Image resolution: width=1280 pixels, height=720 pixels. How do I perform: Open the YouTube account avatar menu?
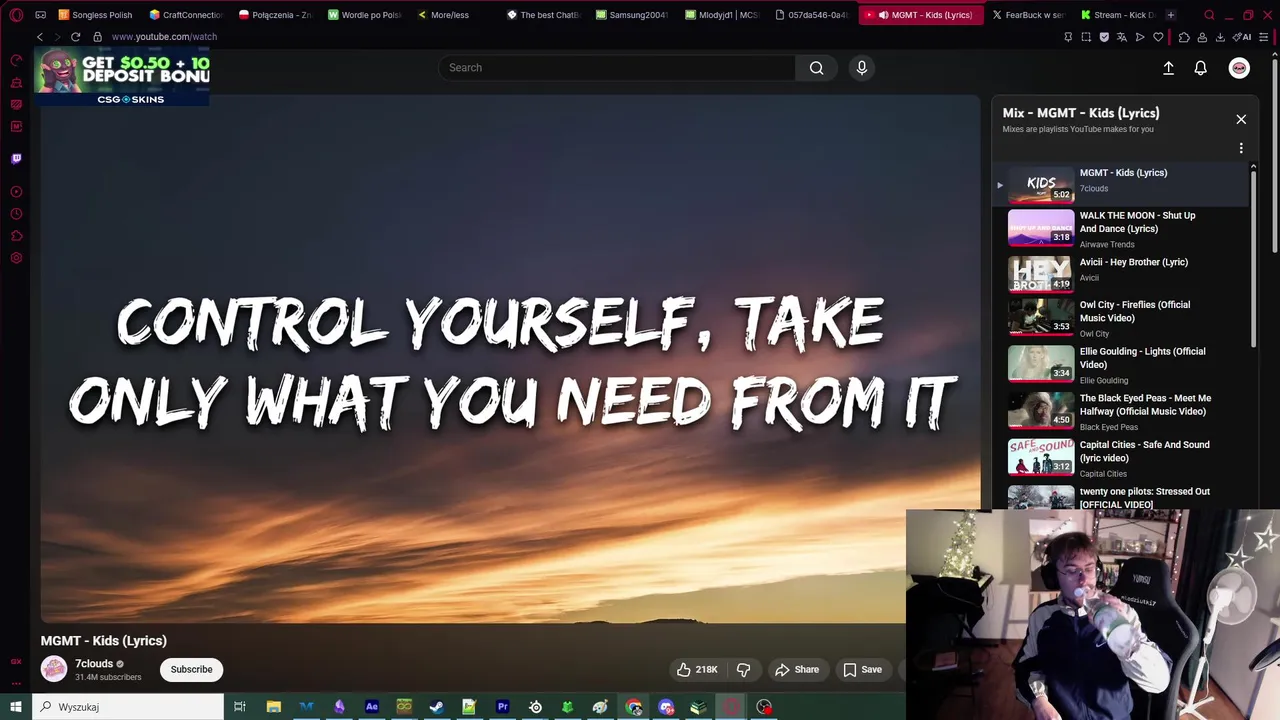[1239, 68]
